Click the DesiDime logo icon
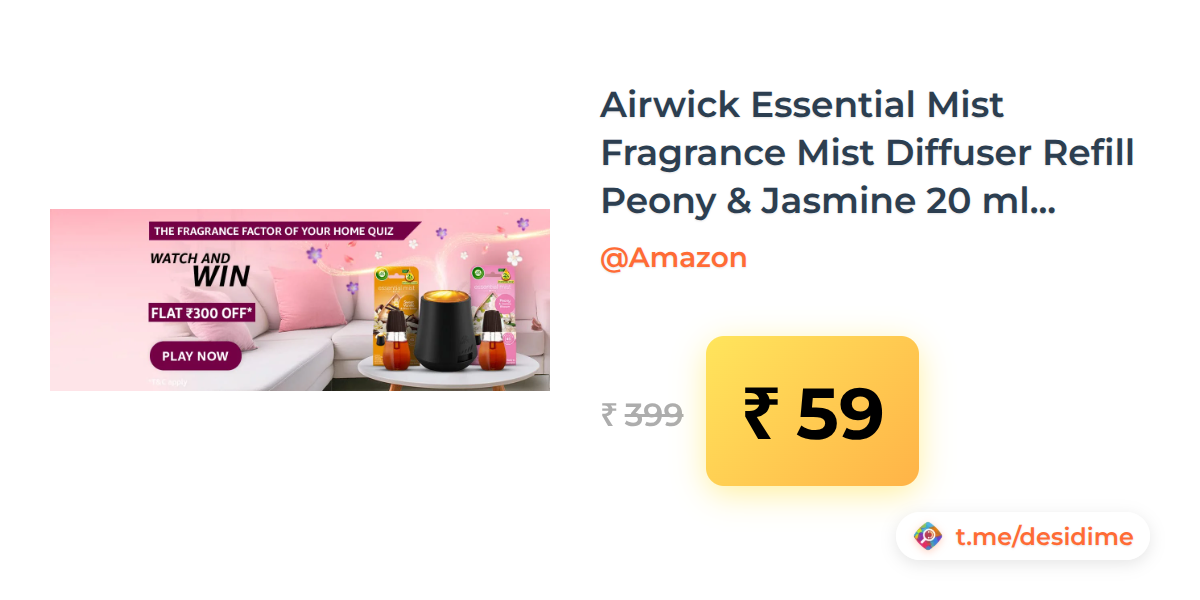This screenshot has width=1200, height=600. coord(928,537)
